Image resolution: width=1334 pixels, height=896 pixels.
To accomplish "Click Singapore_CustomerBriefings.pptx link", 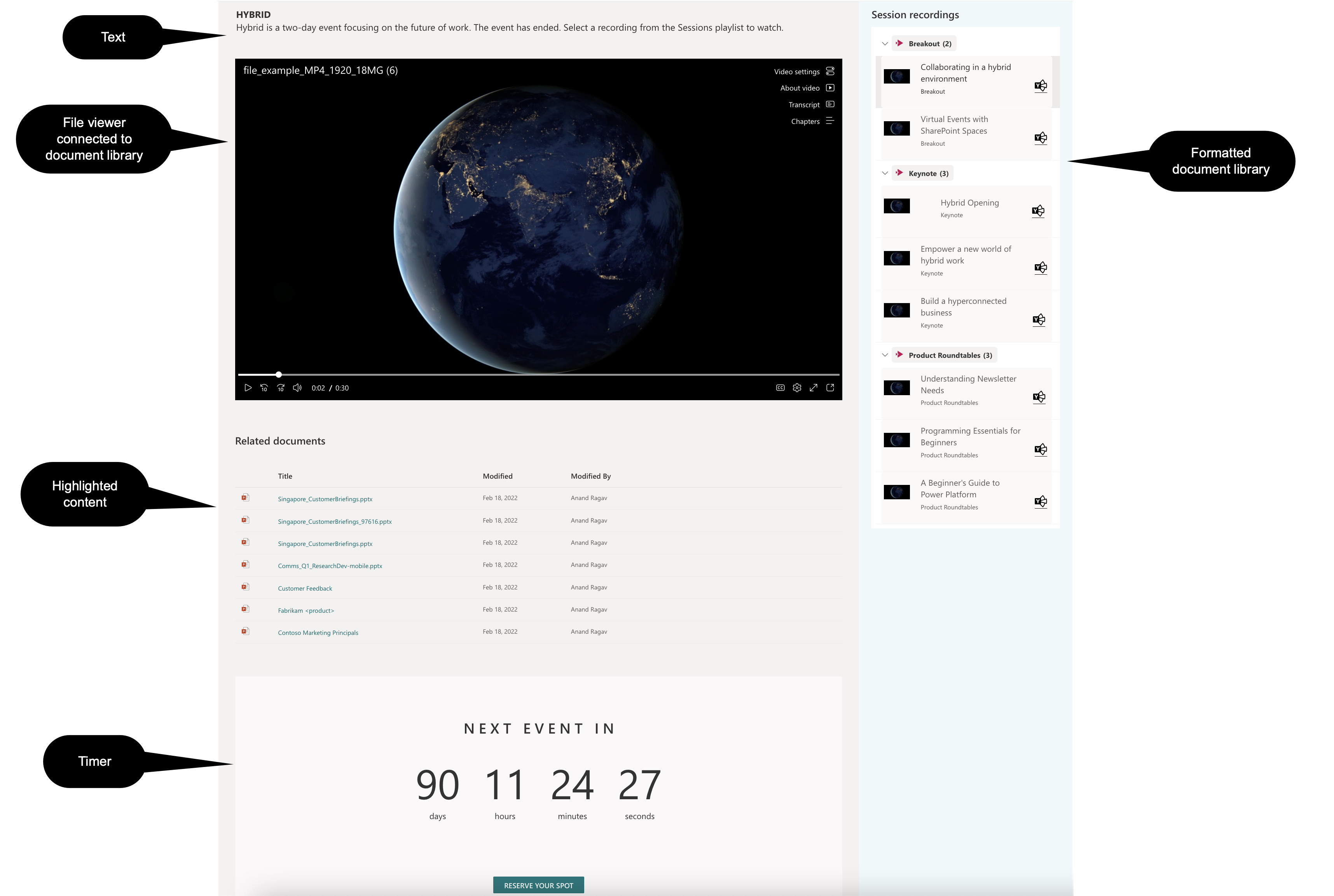I will 325,499.
